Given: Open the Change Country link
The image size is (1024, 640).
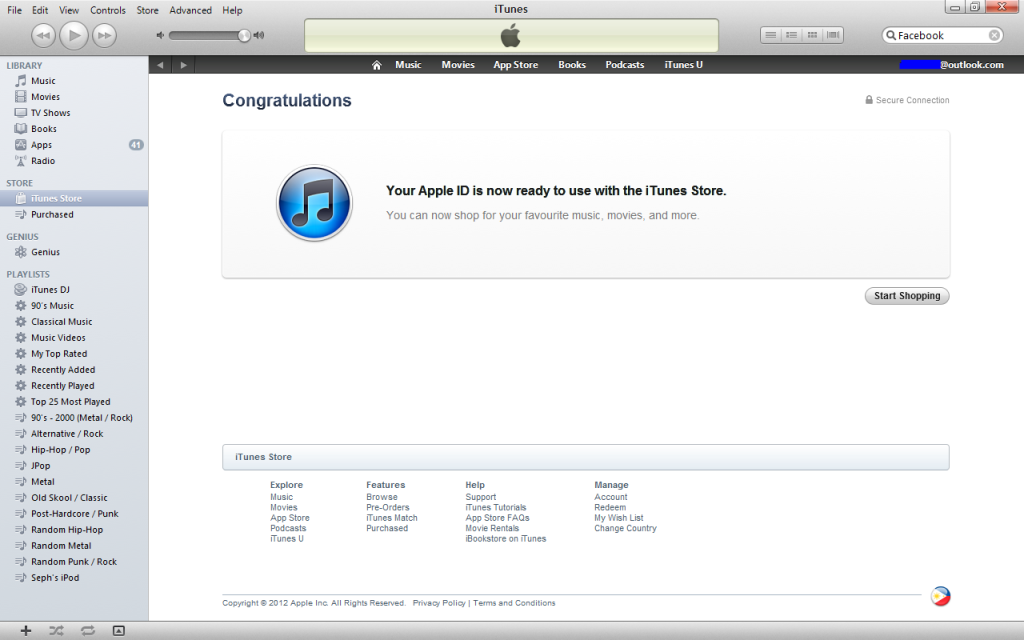Looking at the screenshot, I should click(x=625, y=528).
